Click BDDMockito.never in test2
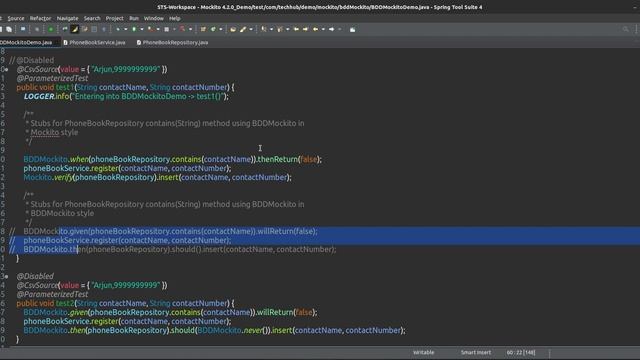 point(230,330)
